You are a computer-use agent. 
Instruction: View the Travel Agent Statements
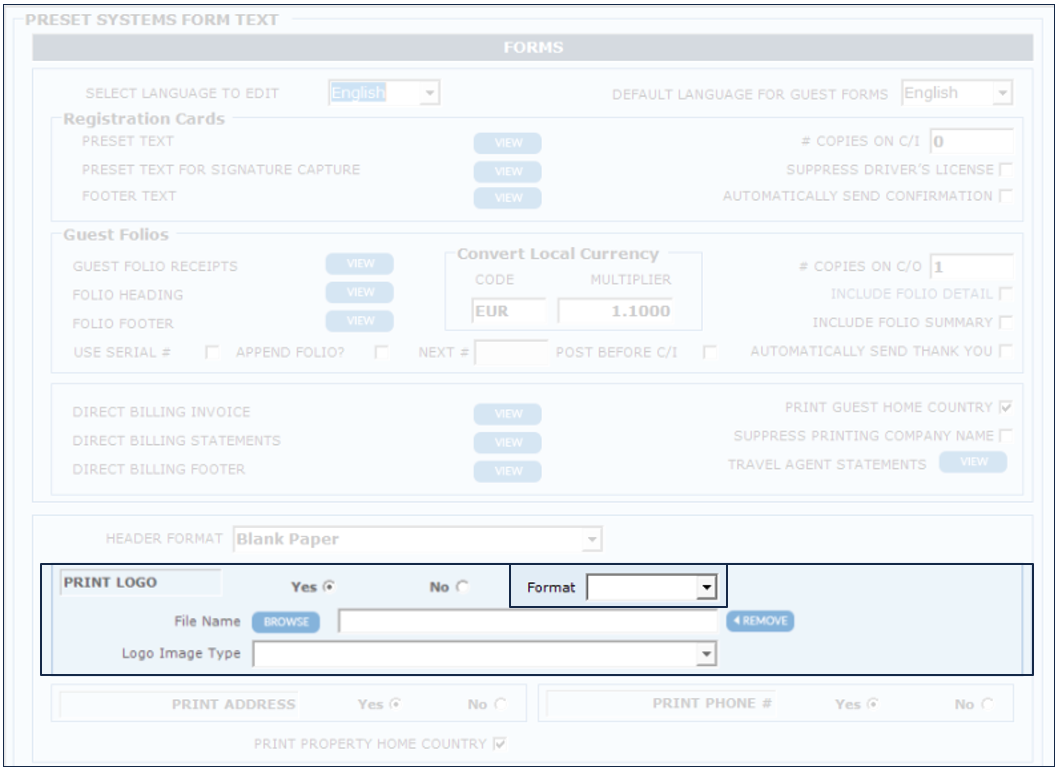[973, 462]
